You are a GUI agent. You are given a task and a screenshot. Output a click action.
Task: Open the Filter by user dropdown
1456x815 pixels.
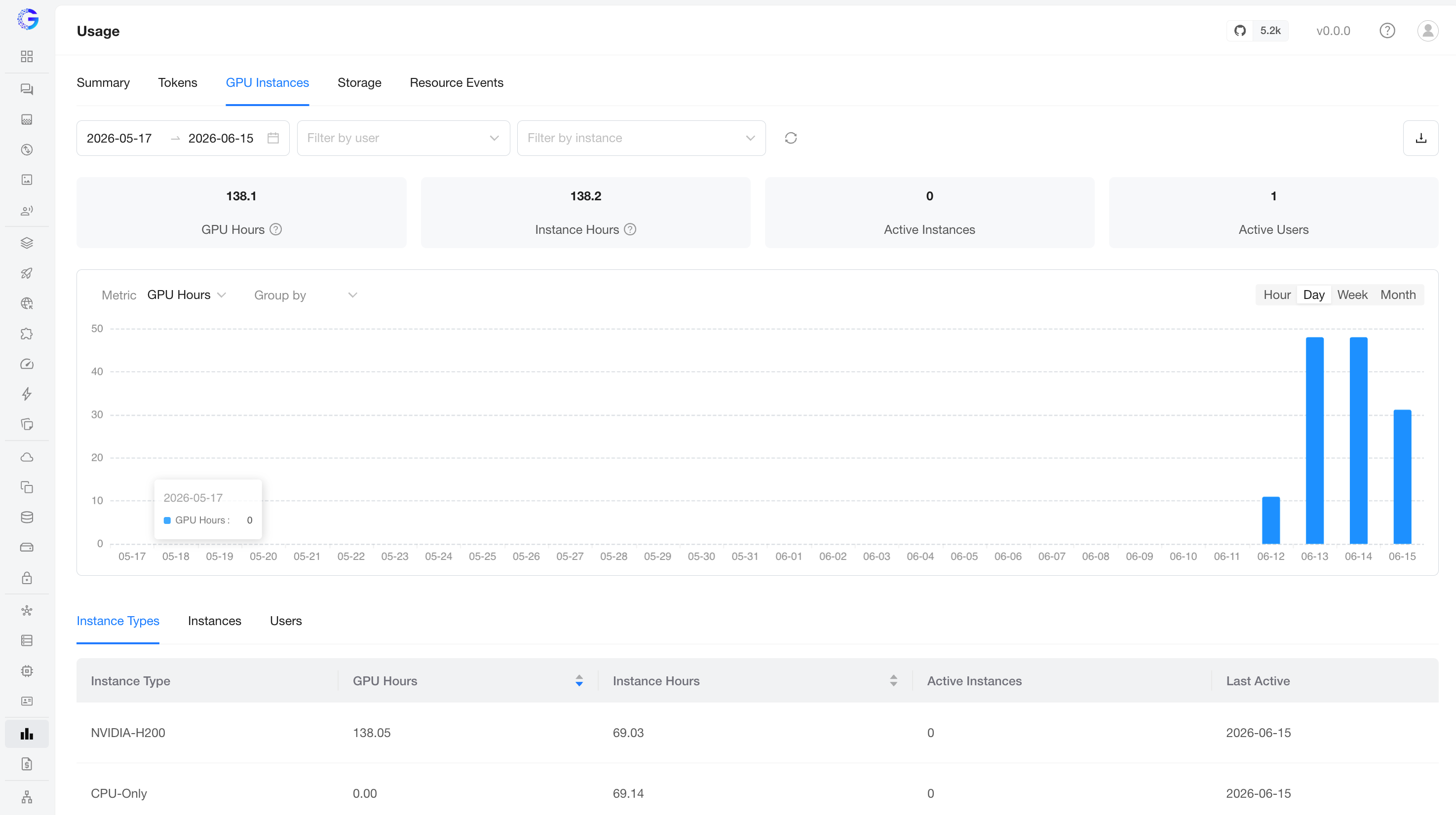pos(404,138)
